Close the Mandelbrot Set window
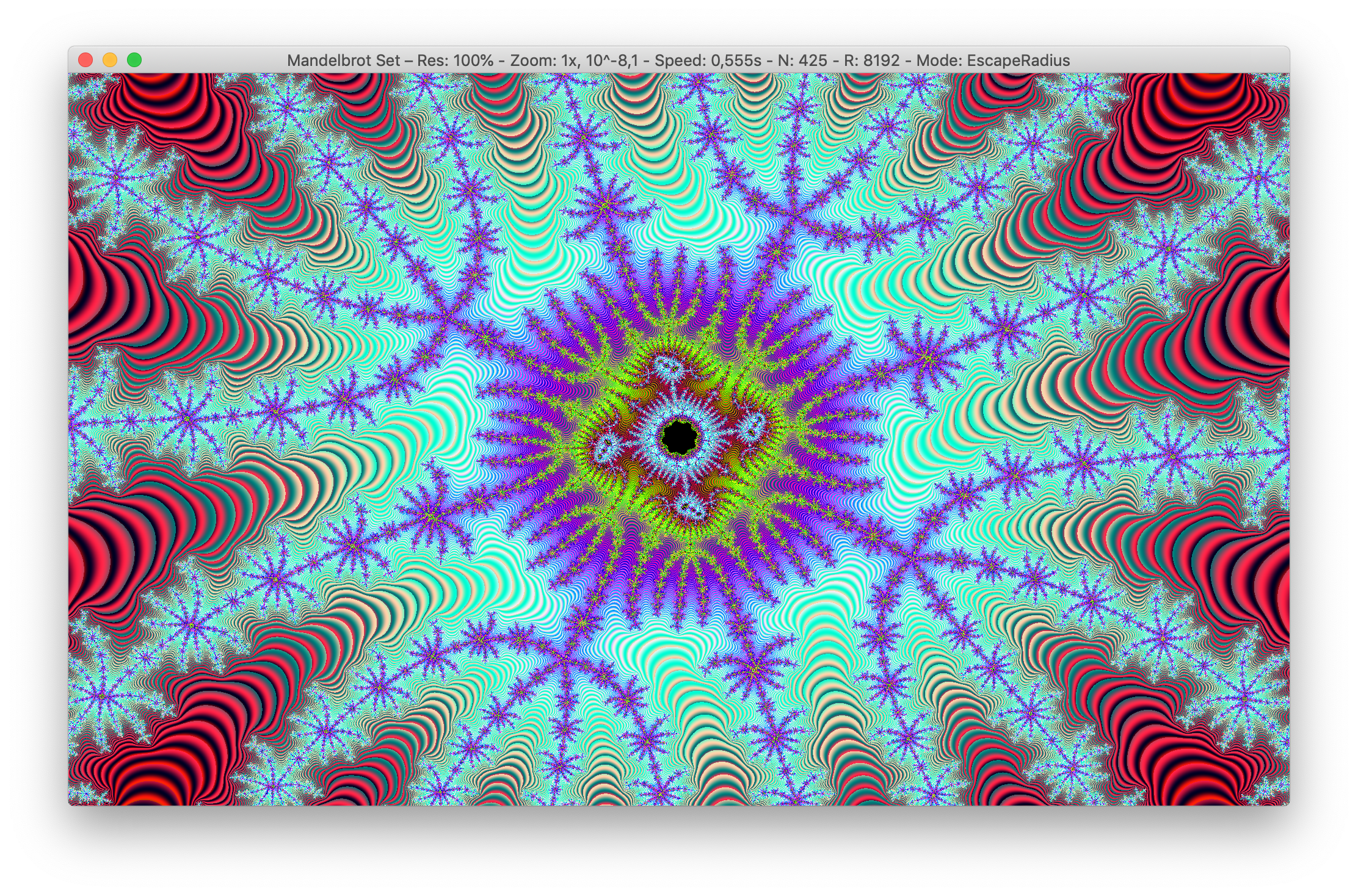The height and width of the screenshot is (896, 1358). [85, 60]
